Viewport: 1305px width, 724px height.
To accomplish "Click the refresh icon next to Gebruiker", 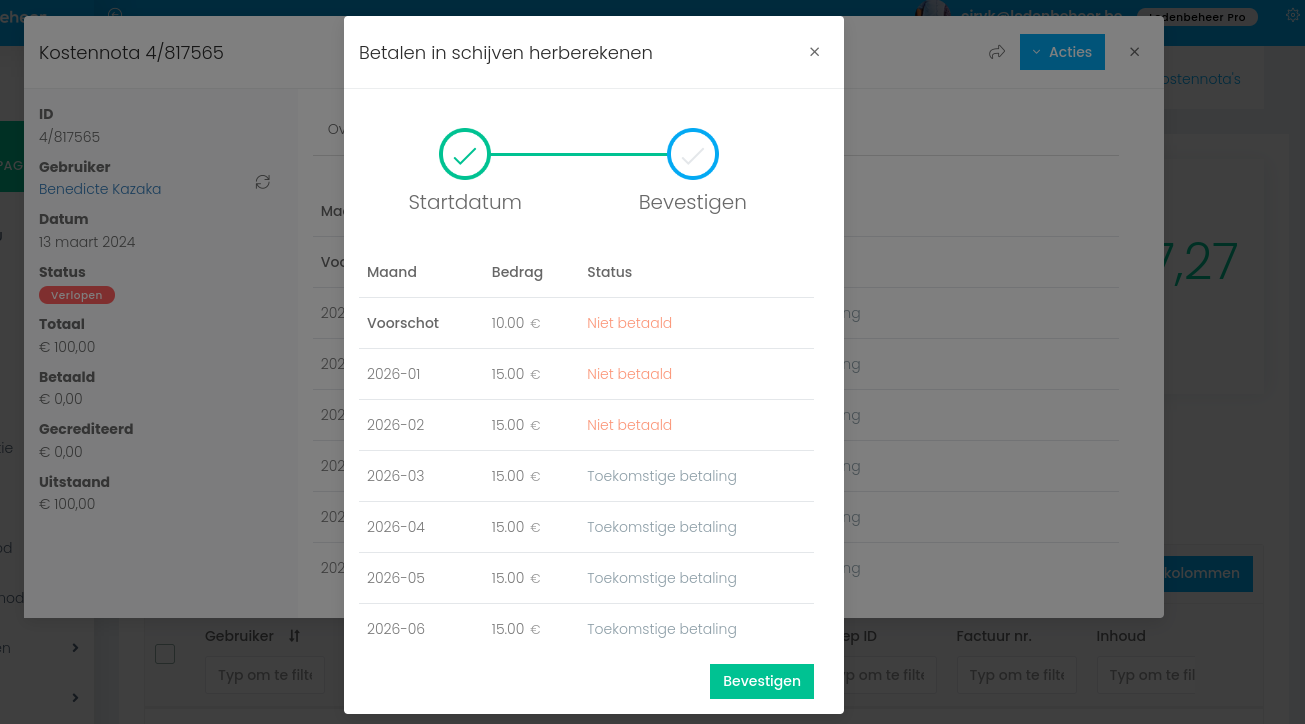I will click(x=263, y=182).
